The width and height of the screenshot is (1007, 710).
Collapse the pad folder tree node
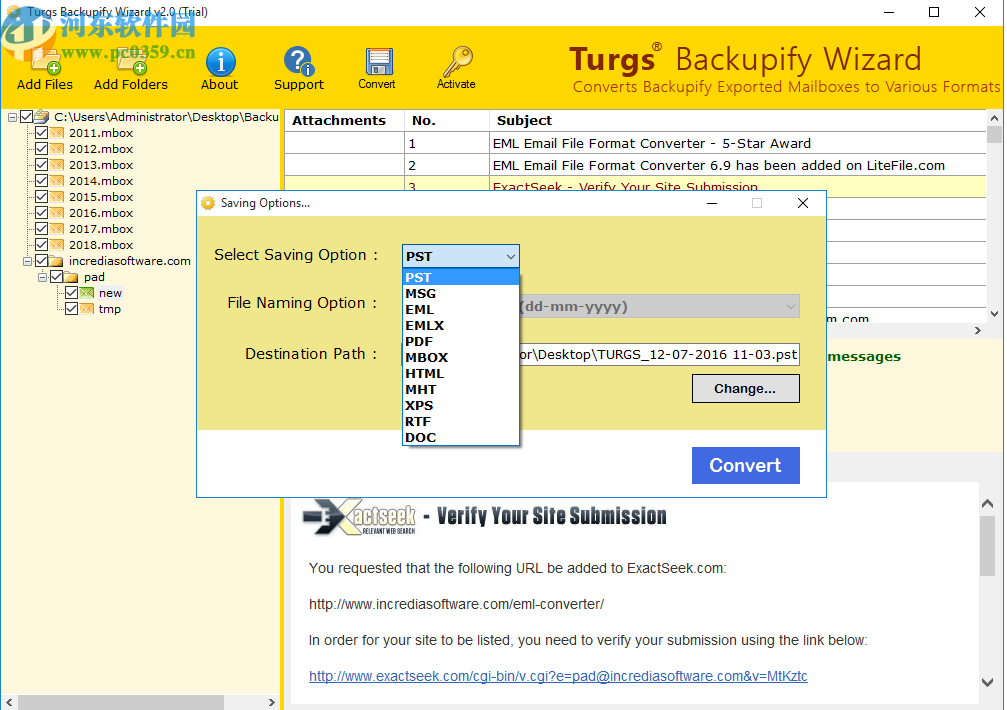(x=42, y=277)
